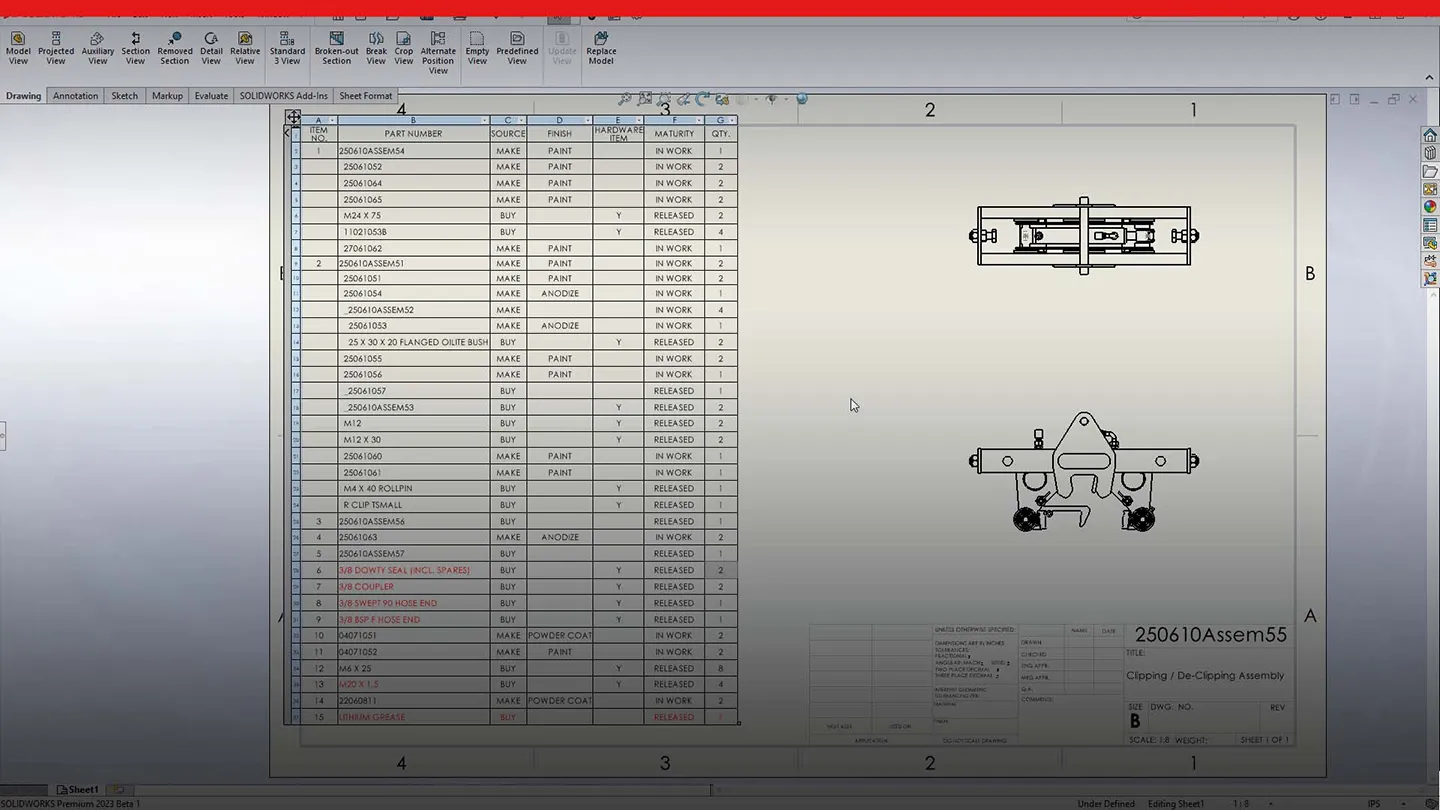Select the Alternate Position View tool
The image size is (1440, 810).
click(x=438, y=45)
